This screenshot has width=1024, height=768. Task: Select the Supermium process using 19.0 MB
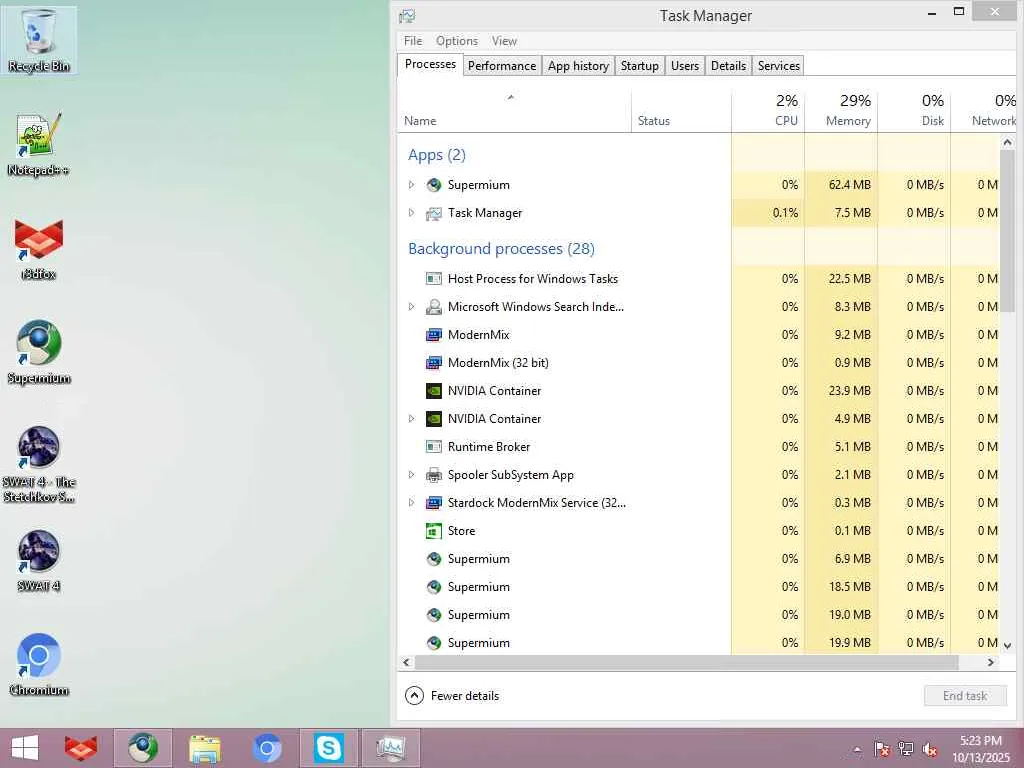click(x=698, y=615)
